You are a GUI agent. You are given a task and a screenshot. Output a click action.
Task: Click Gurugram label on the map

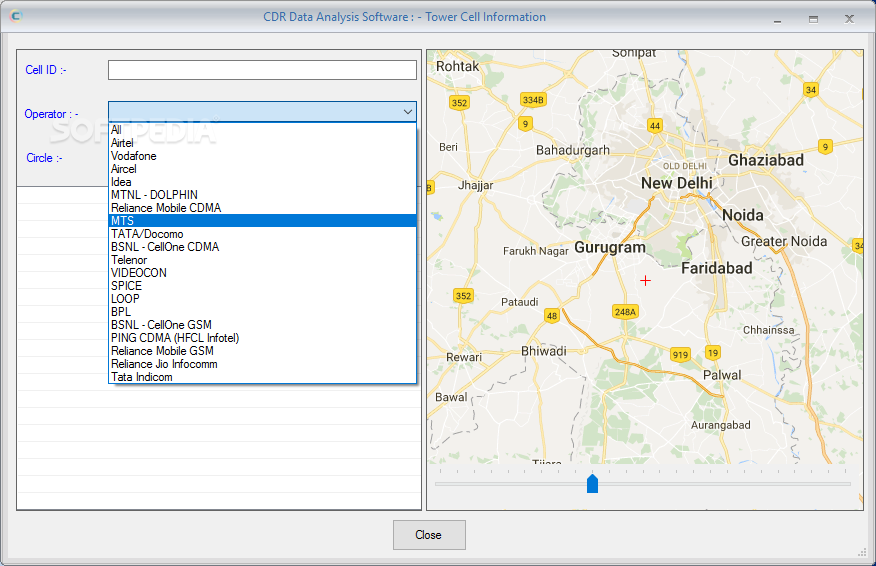(x=610, y=248)
